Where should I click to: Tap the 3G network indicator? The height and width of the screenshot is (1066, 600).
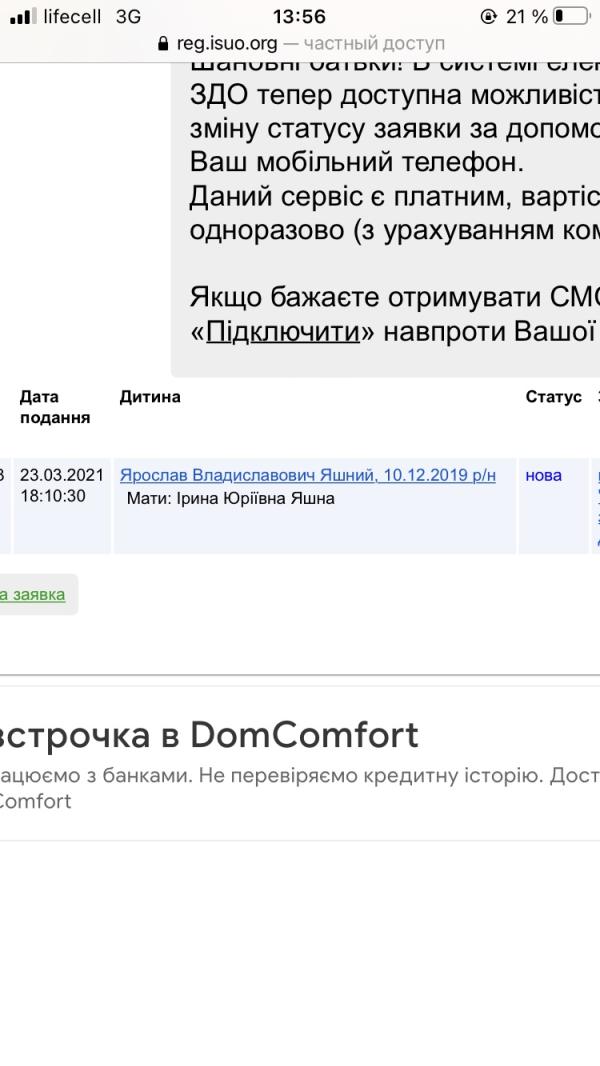click(128, 16)
